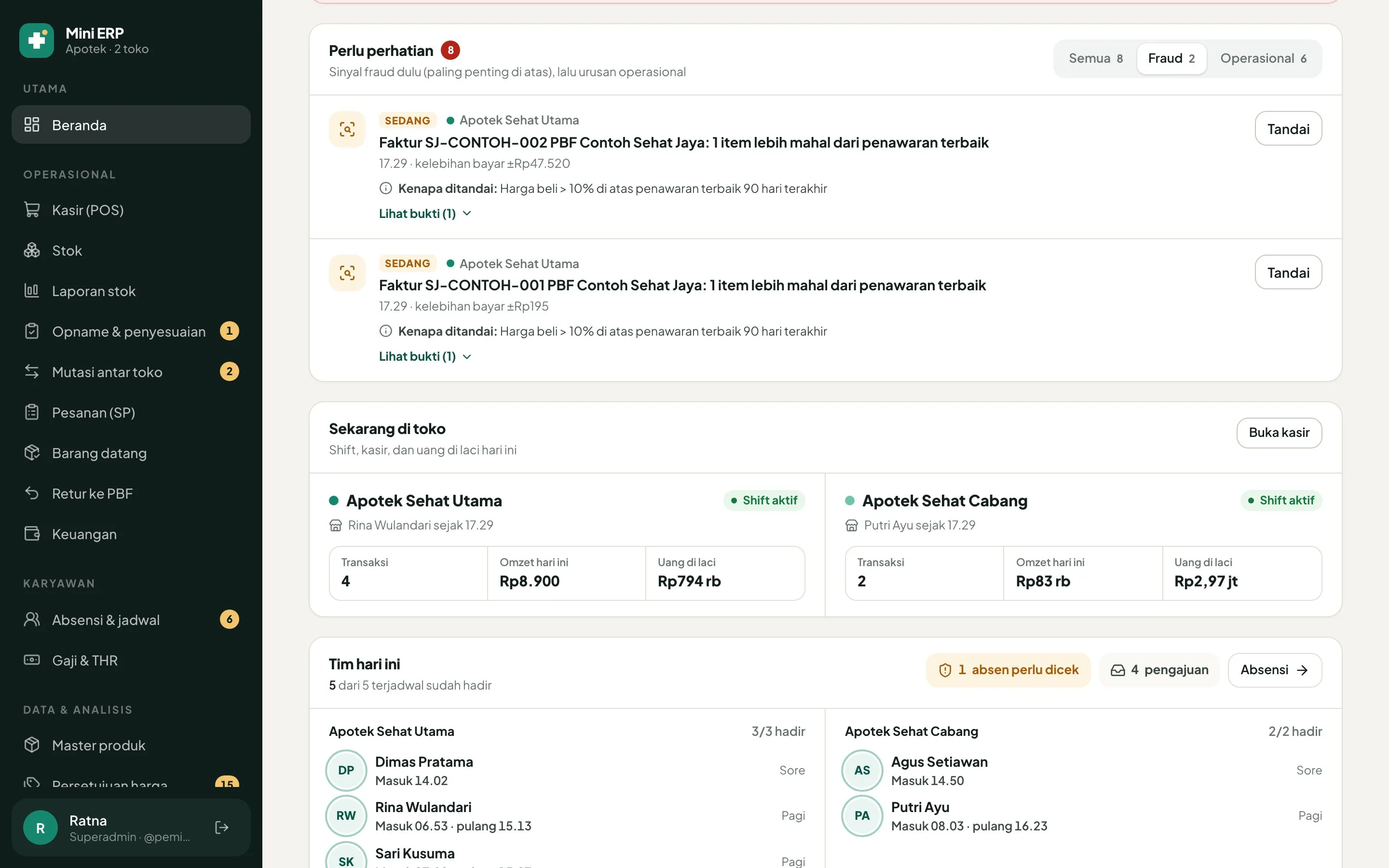Viewport: 1389px width, 868px height.
Task: Click 1 absen perlu dicek chip
Action: (1008, 670)
